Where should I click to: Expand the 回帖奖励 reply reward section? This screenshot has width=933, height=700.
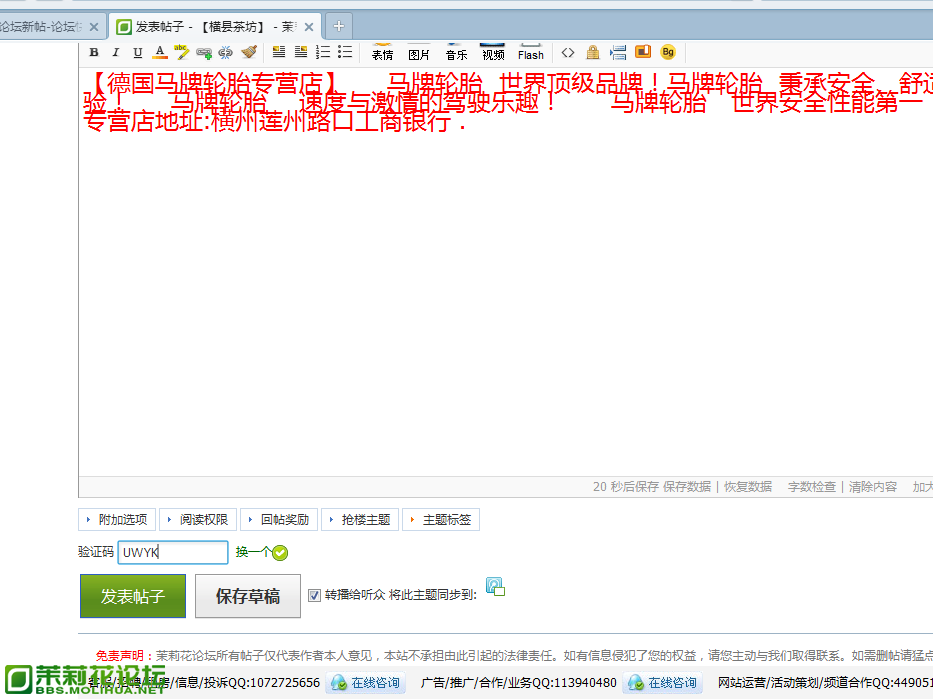coord(279,520)
